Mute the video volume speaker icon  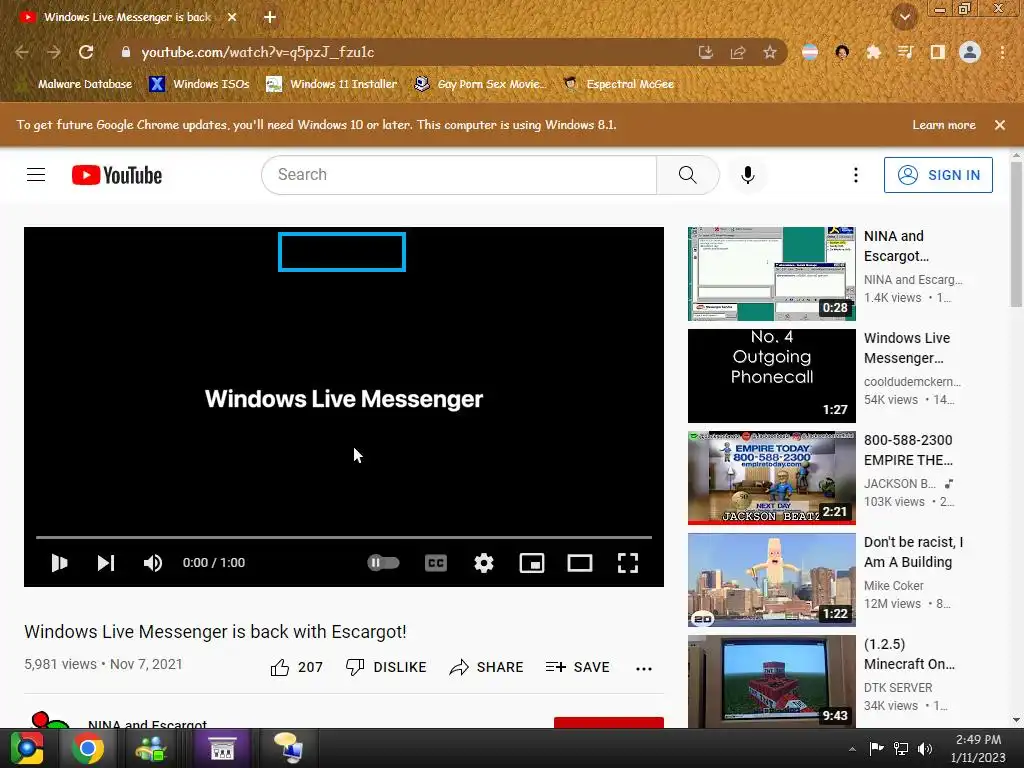pyautogui.click(x=153, y=563)
